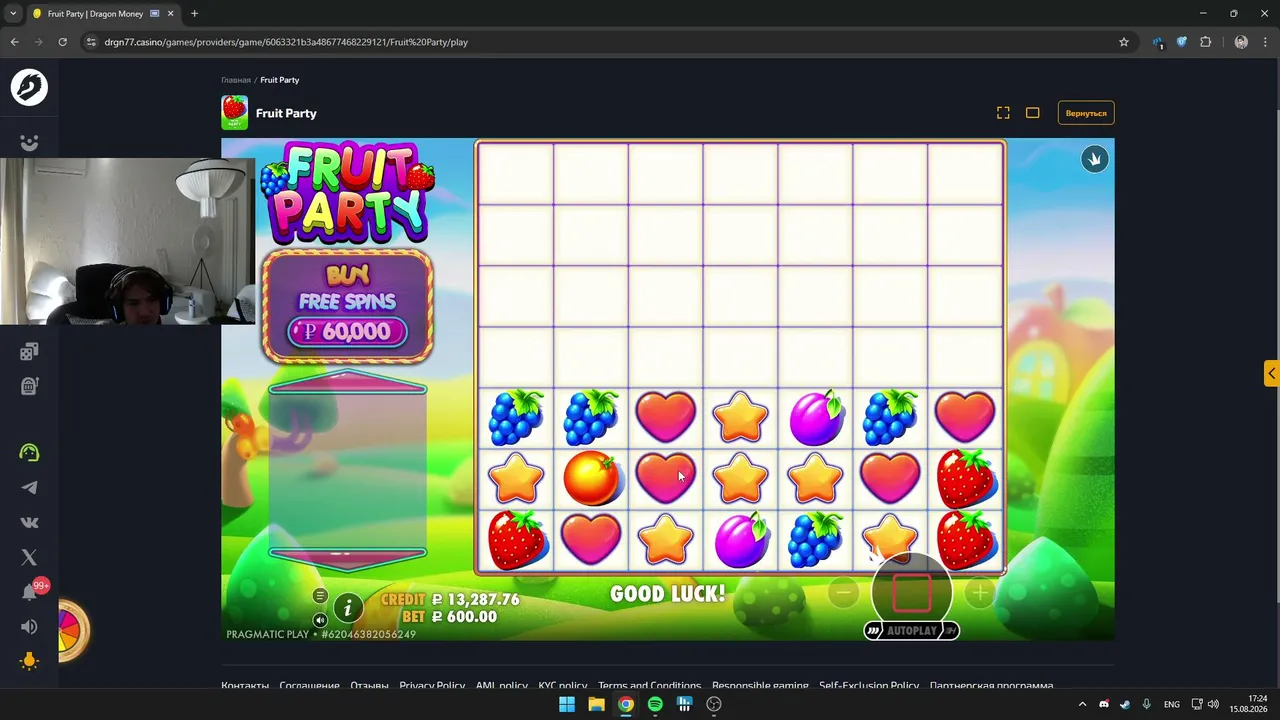Buy Free Spins for ₽60,000
1280x720 pixels.
point(347,306)
